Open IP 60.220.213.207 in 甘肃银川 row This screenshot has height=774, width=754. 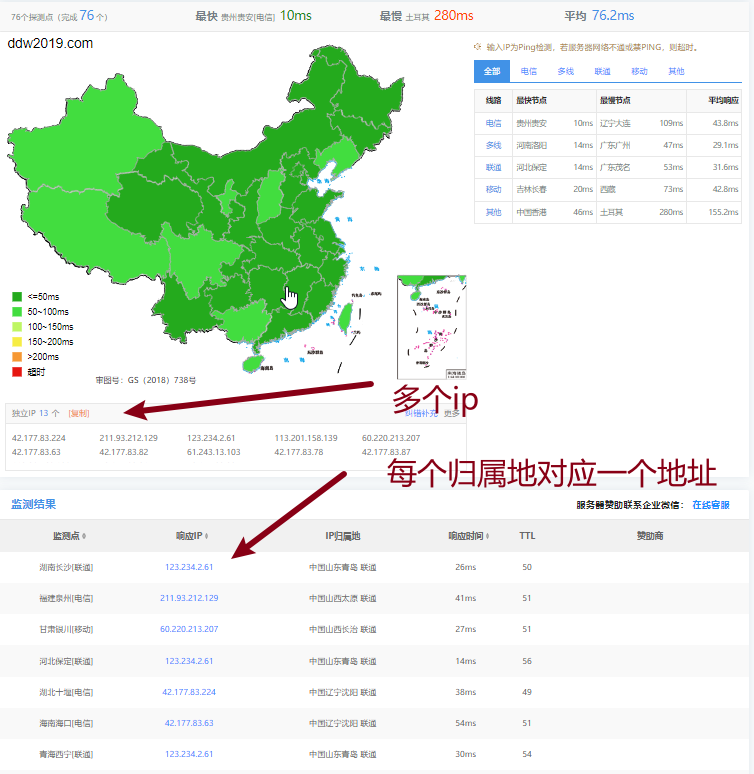point(189,629)
